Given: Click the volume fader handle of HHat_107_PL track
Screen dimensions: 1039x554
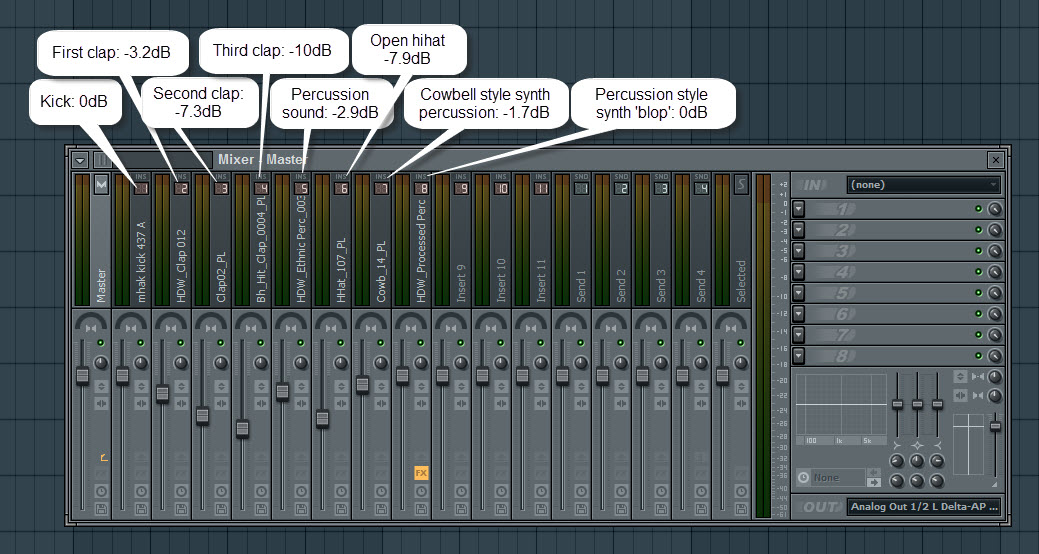Looking at the screenshot, I should [x=322, y=419].
